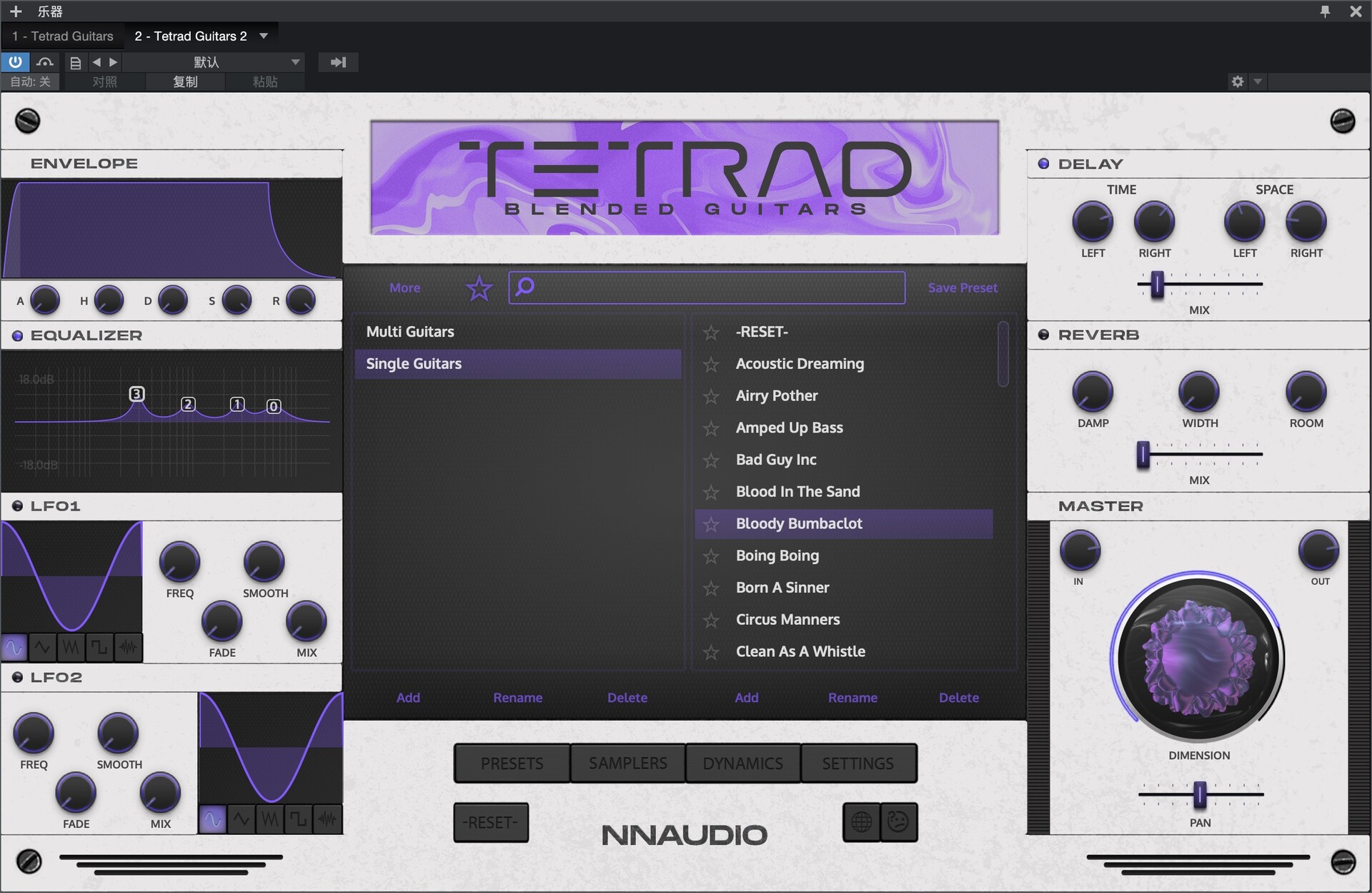
Task: Click Save Preset
Action: pos(963,288)
